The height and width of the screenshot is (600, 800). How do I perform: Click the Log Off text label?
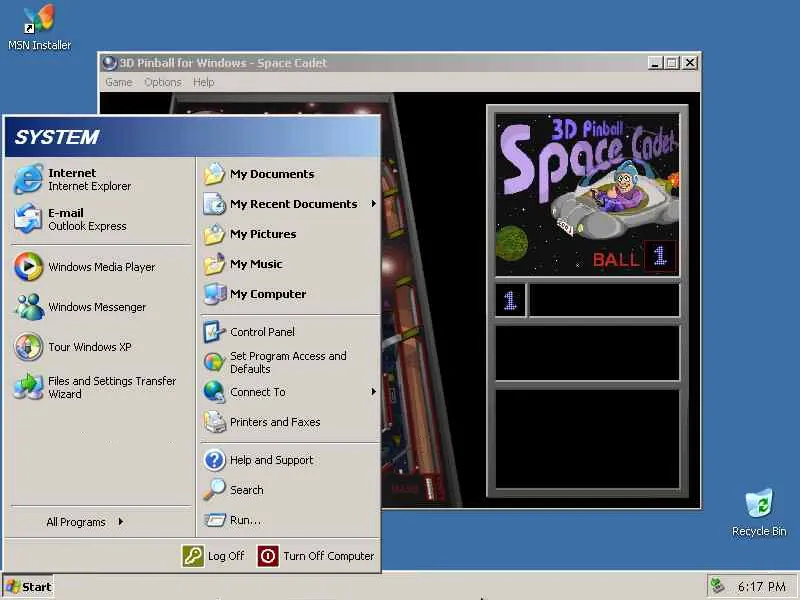click(226, 556)
